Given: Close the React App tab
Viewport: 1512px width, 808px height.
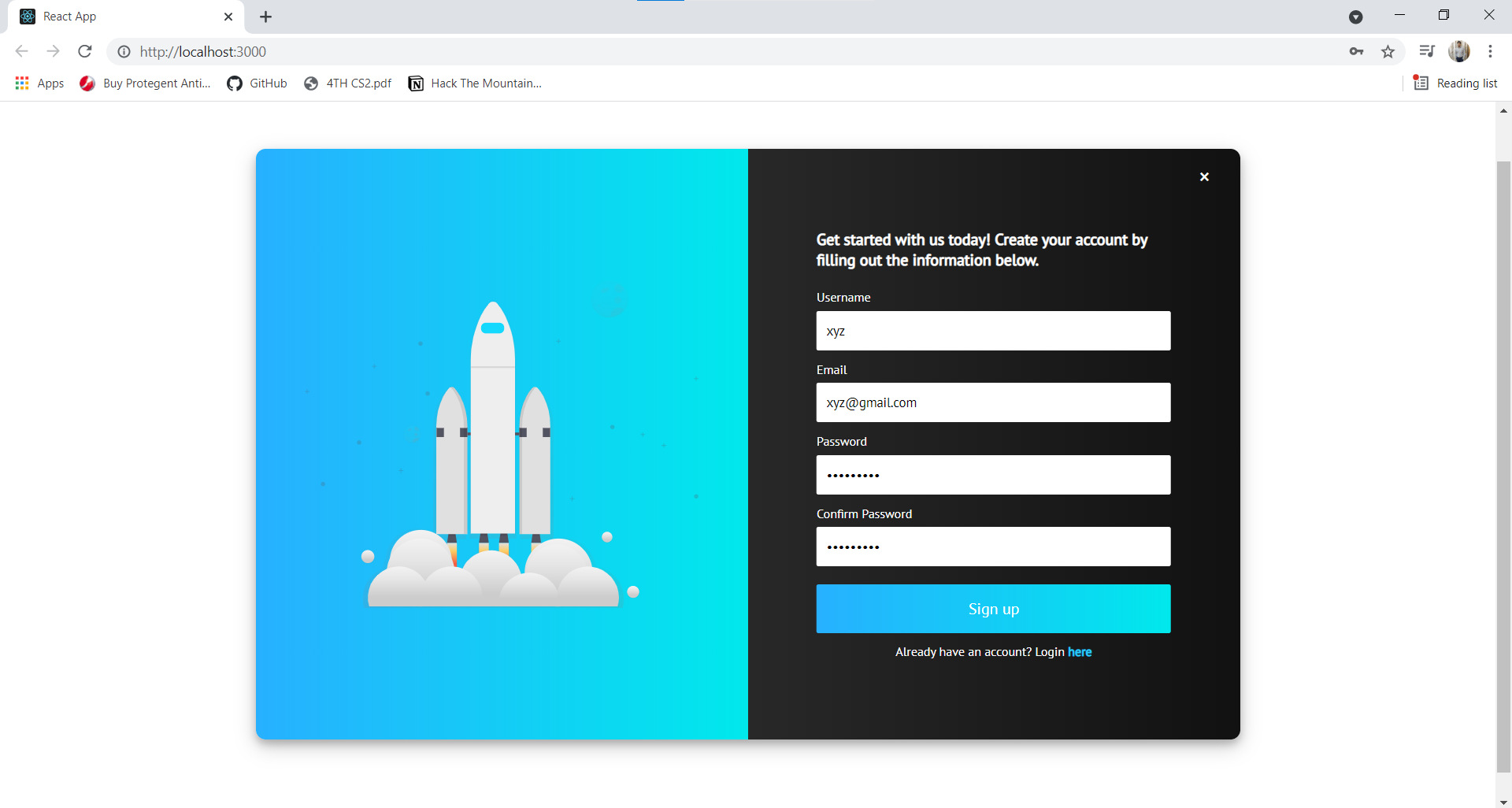Looking at the screenshot, I should 228,17.
